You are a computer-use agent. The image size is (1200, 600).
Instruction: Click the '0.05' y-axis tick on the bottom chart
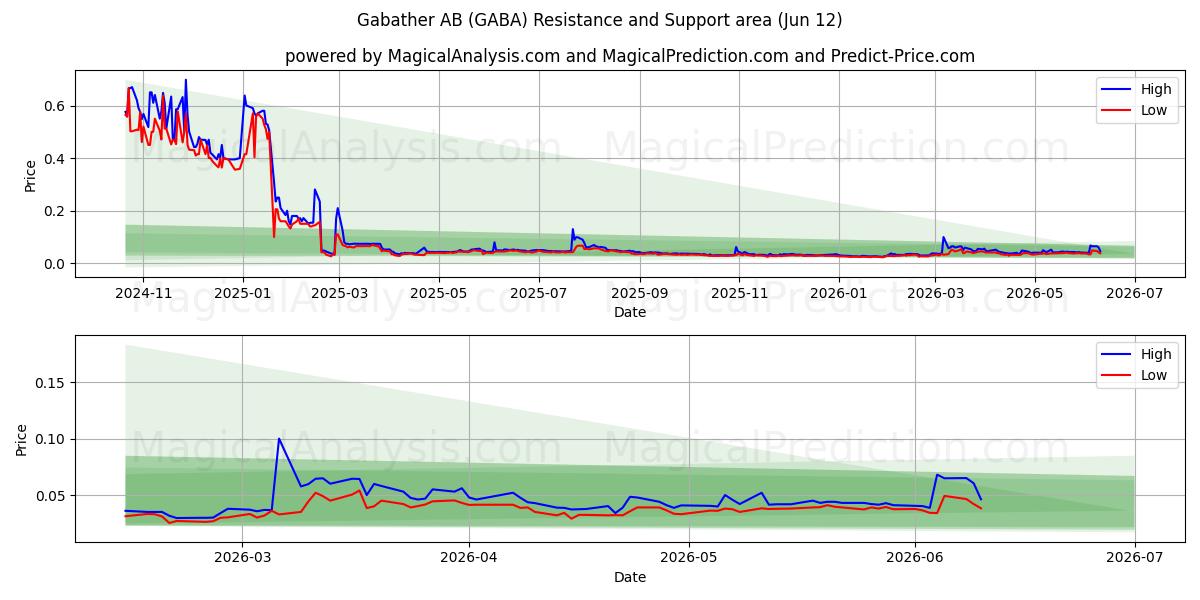pyautogui.click(x=52, y=496)
